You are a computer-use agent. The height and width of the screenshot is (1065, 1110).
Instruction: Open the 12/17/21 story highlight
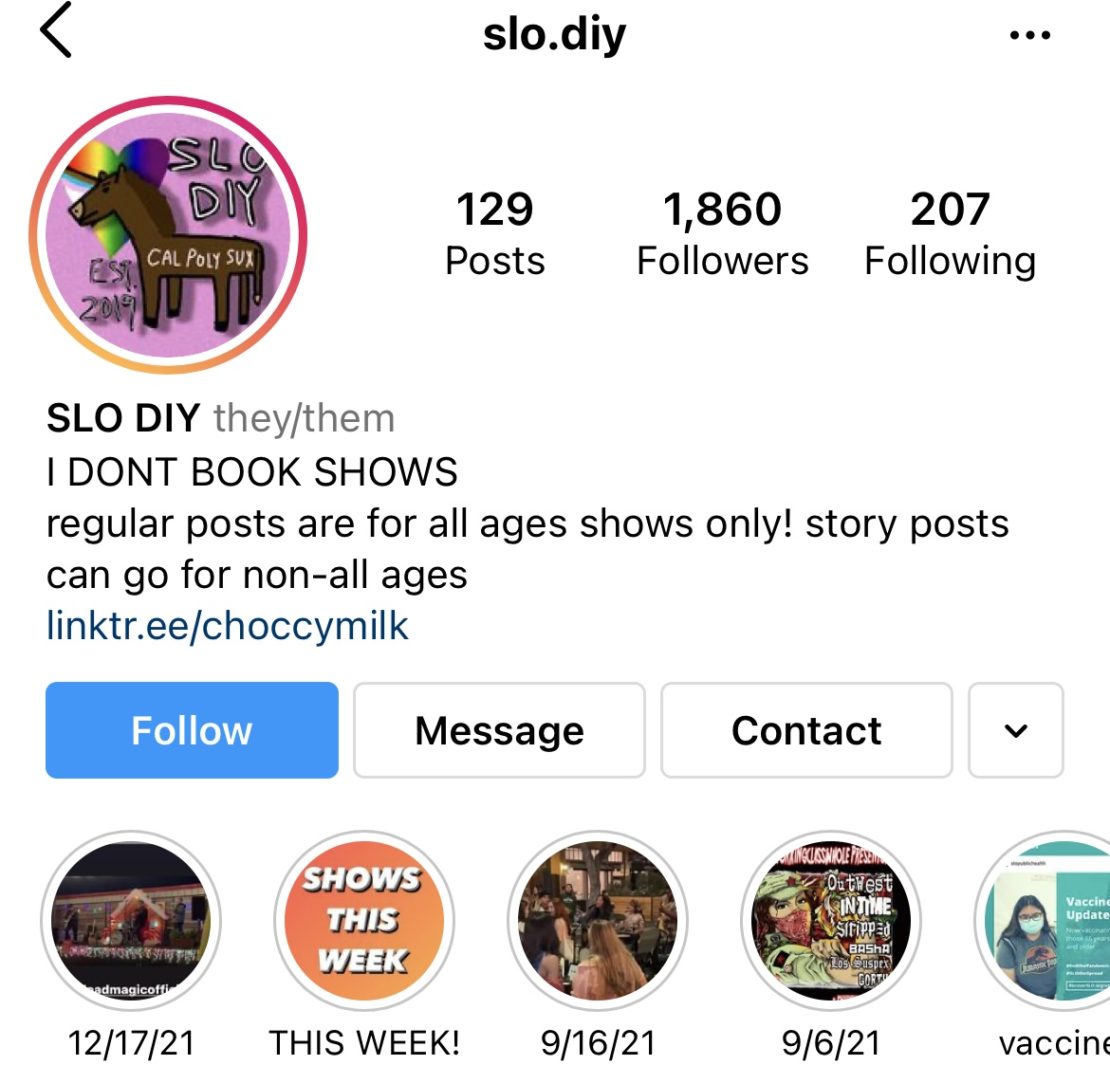tap(131, 921)
